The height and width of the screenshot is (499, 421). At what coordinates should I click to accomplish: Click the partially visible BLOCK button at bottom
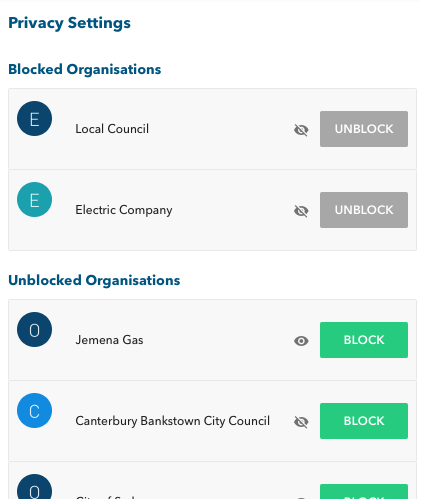(364, 492)
